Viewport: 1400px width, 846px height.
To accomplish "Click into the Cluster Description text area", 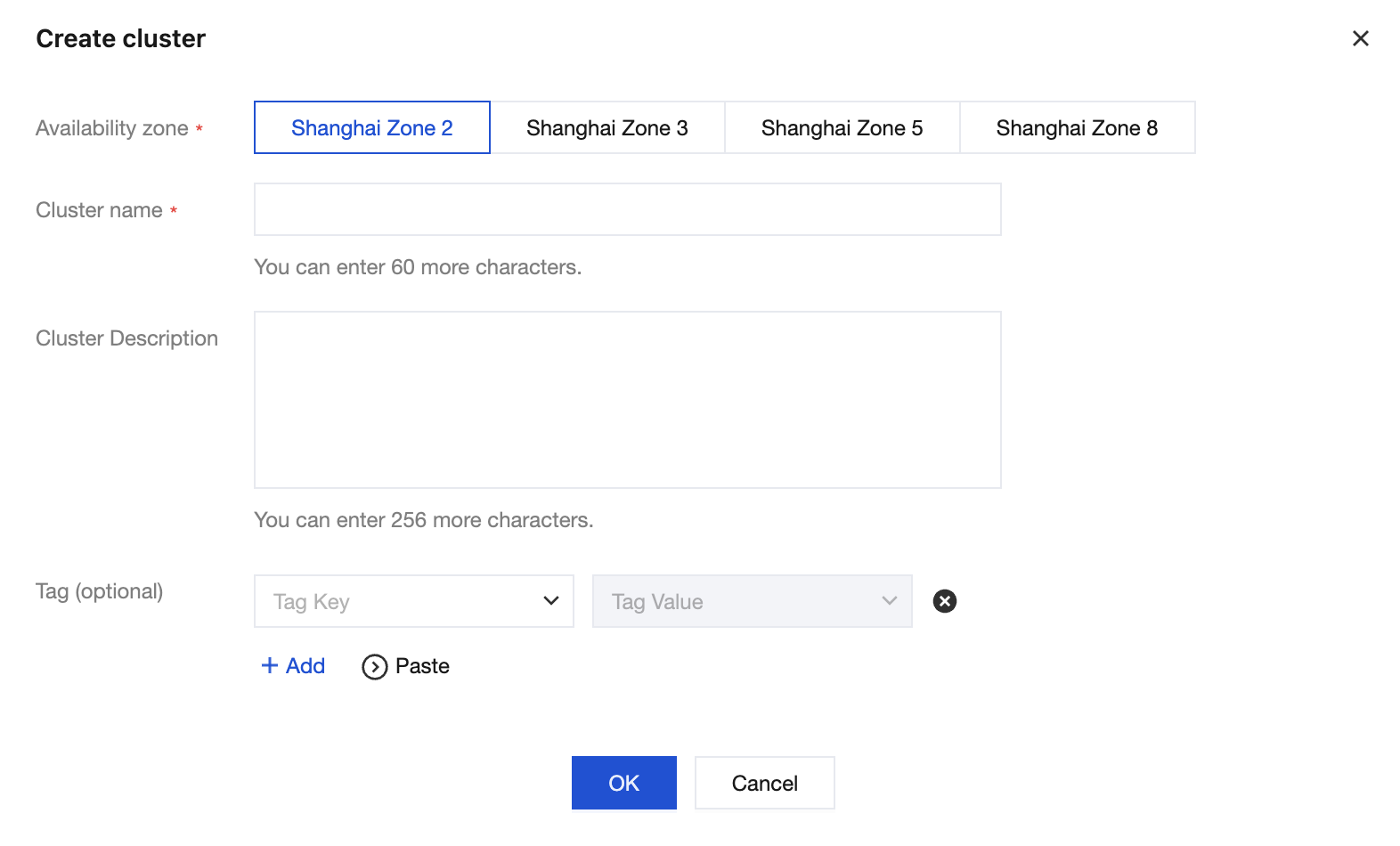I will (627, 399).
